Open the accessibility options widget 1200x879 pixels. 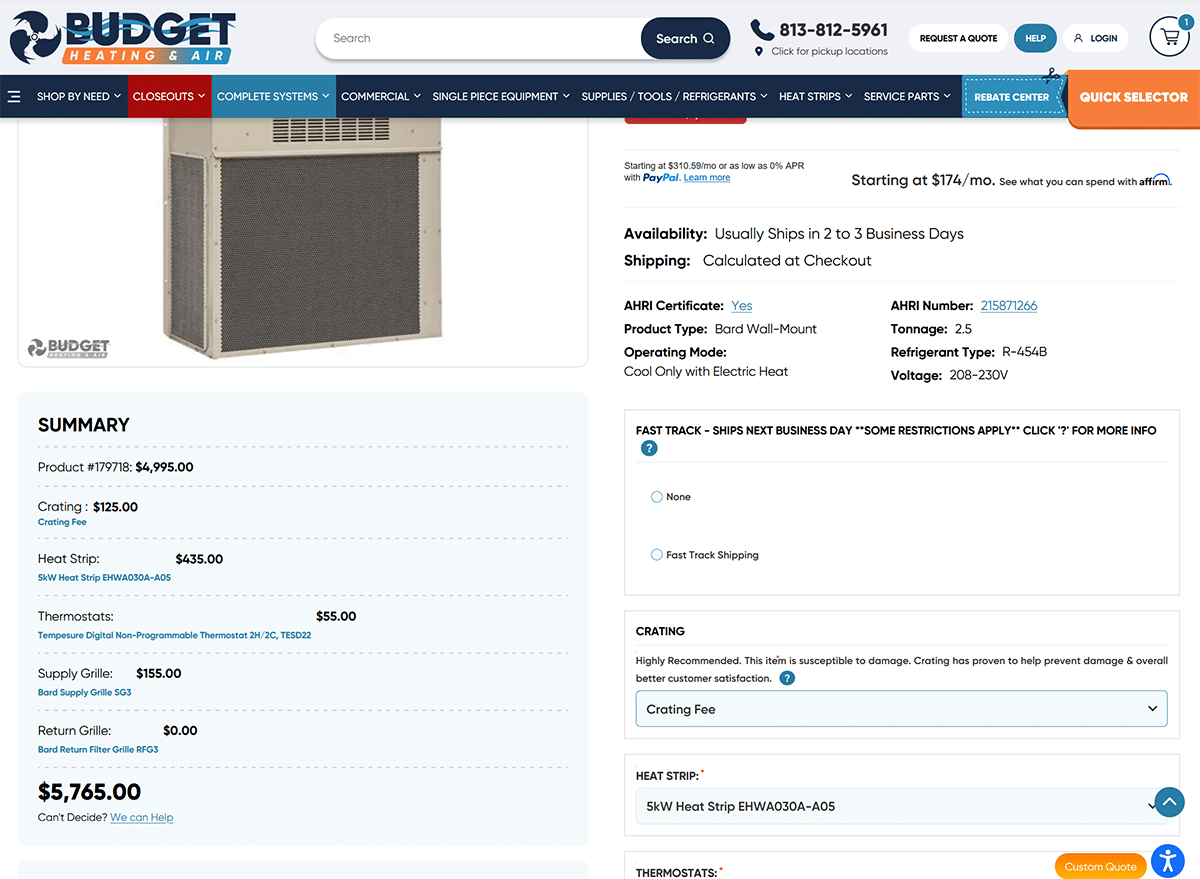click(x=1167, y=861)
